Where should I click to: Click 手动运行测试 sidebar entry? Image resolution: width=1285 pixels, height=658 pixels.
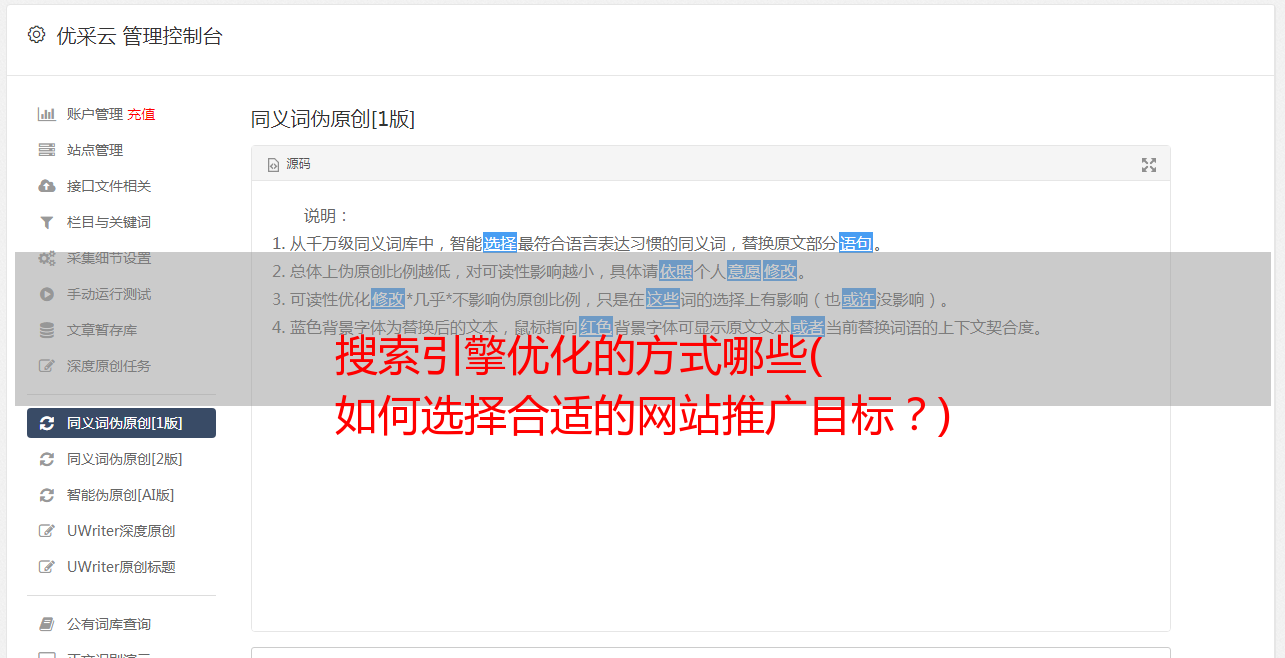[121, 294]
